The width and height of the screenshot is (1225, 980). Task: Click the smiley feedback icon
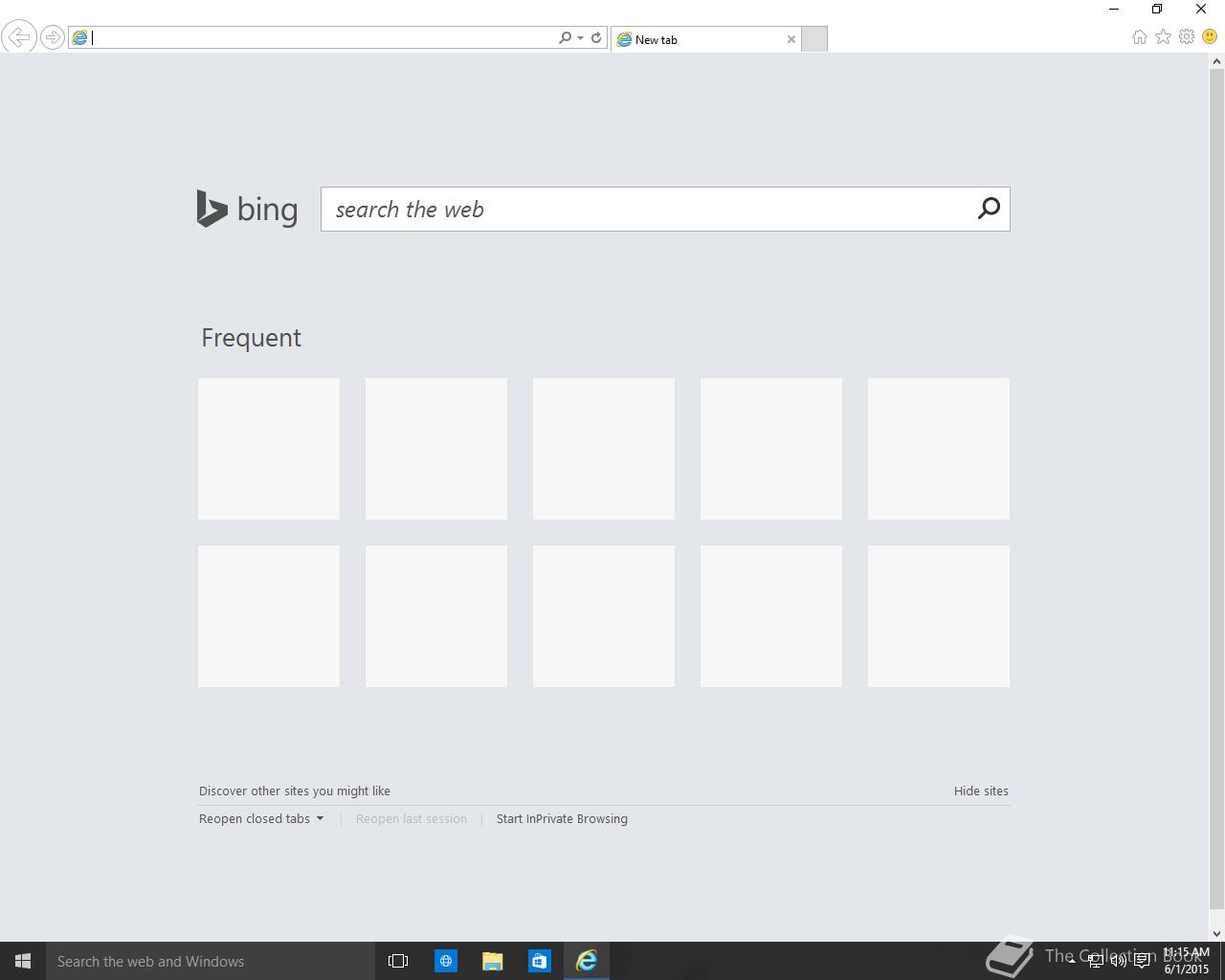pos(1210,36)
